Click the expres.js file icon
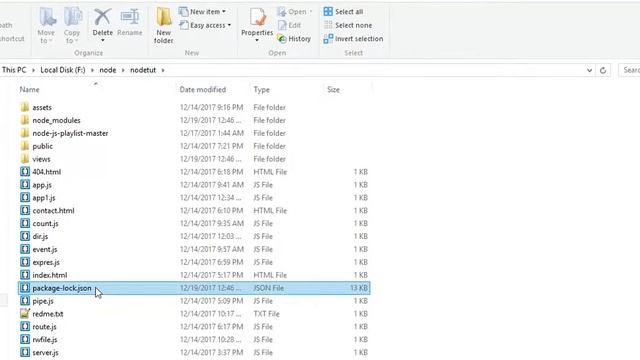Image resolution: width=640 pixels, height=360 pixels. point(25,262)
